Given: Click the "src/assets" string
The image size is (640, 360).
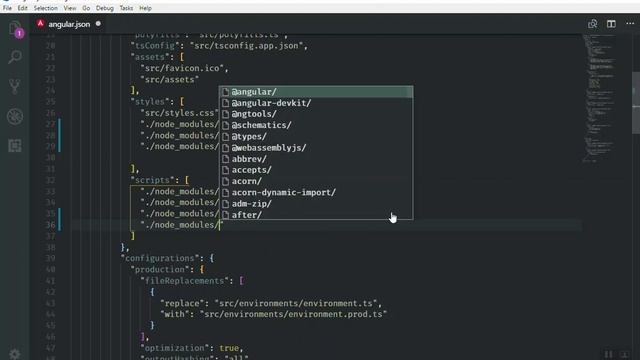Looking at the screenshot, I should tap(170, 80).
